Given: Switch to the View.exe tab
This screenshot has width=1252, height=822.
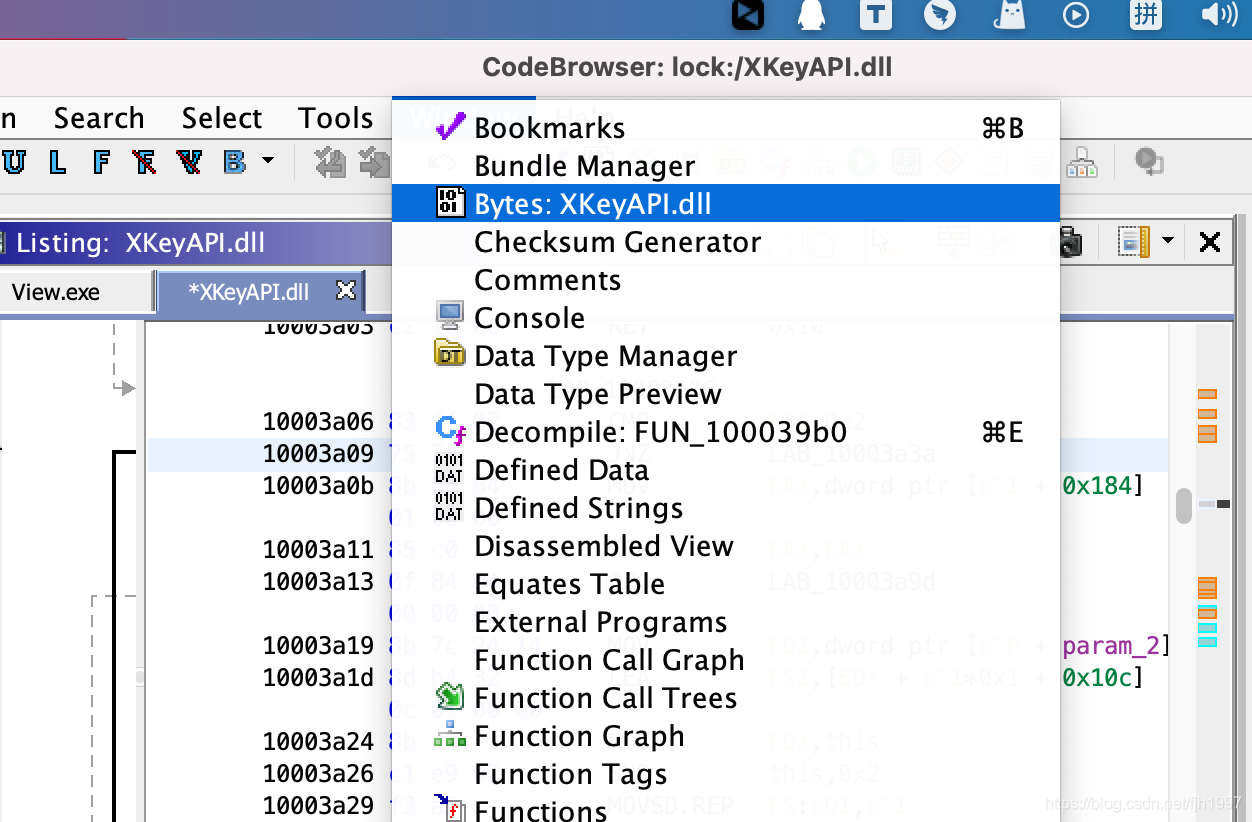Looking at the screenshot, I should (x=56, y=292).
